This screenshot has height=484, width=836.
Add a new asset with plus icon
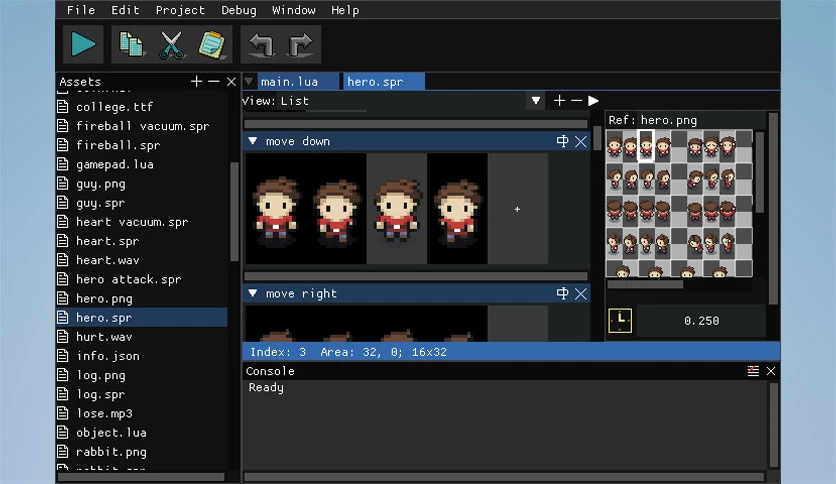coord(196,82)
